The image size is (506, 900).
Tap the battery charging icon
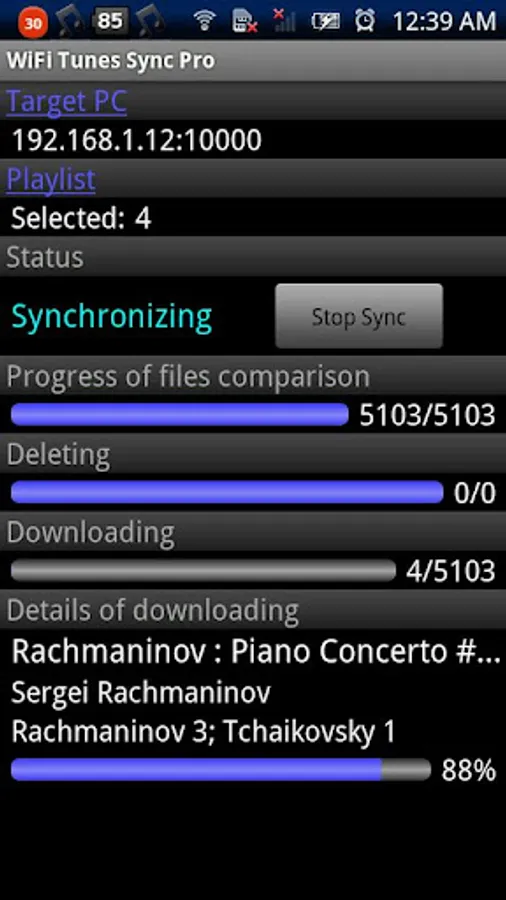point(325,21)
